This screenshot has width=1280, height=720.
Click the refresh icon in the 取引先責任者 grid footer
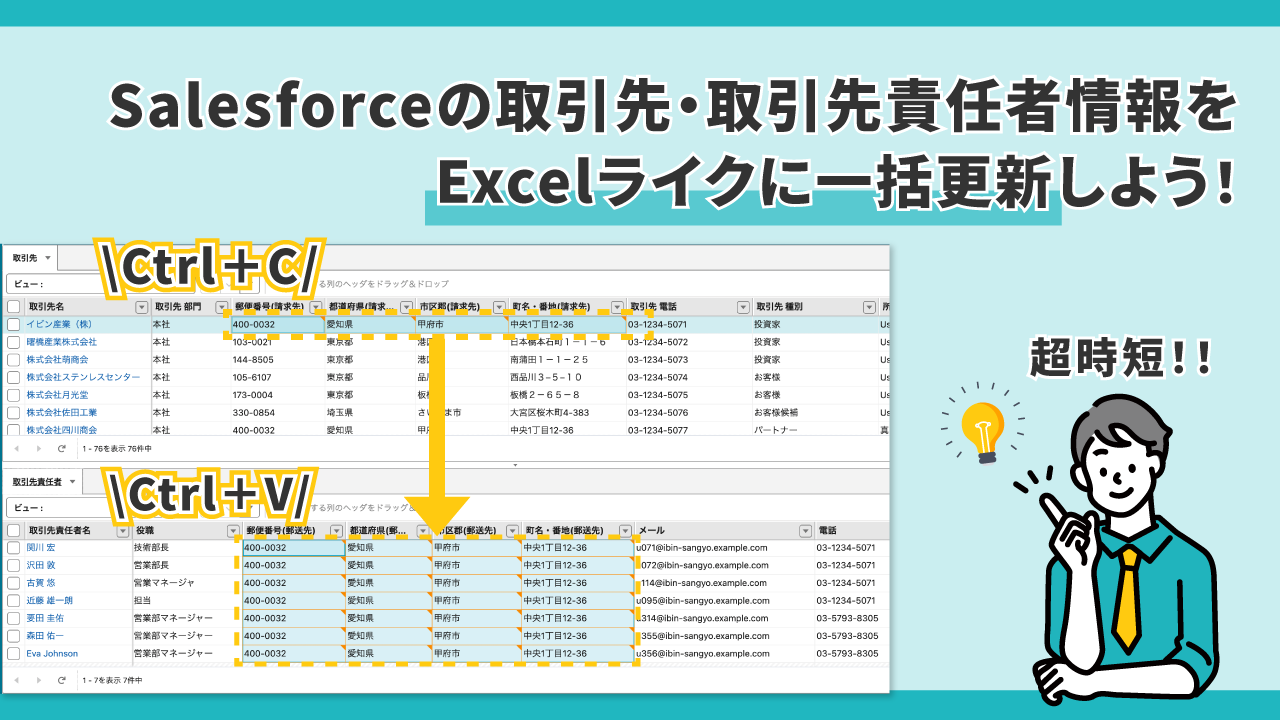click(x=62, y=680)
